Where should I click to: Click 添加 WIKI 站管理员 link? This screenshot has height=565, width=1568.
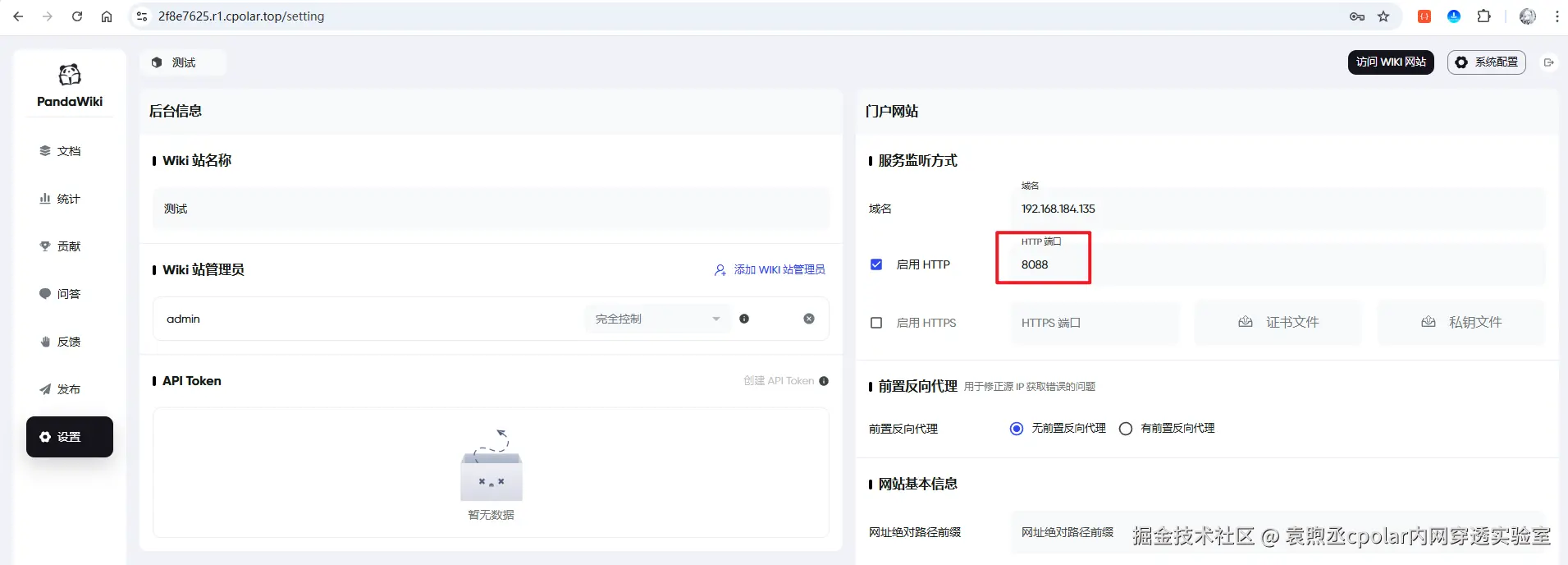[770, 269]
